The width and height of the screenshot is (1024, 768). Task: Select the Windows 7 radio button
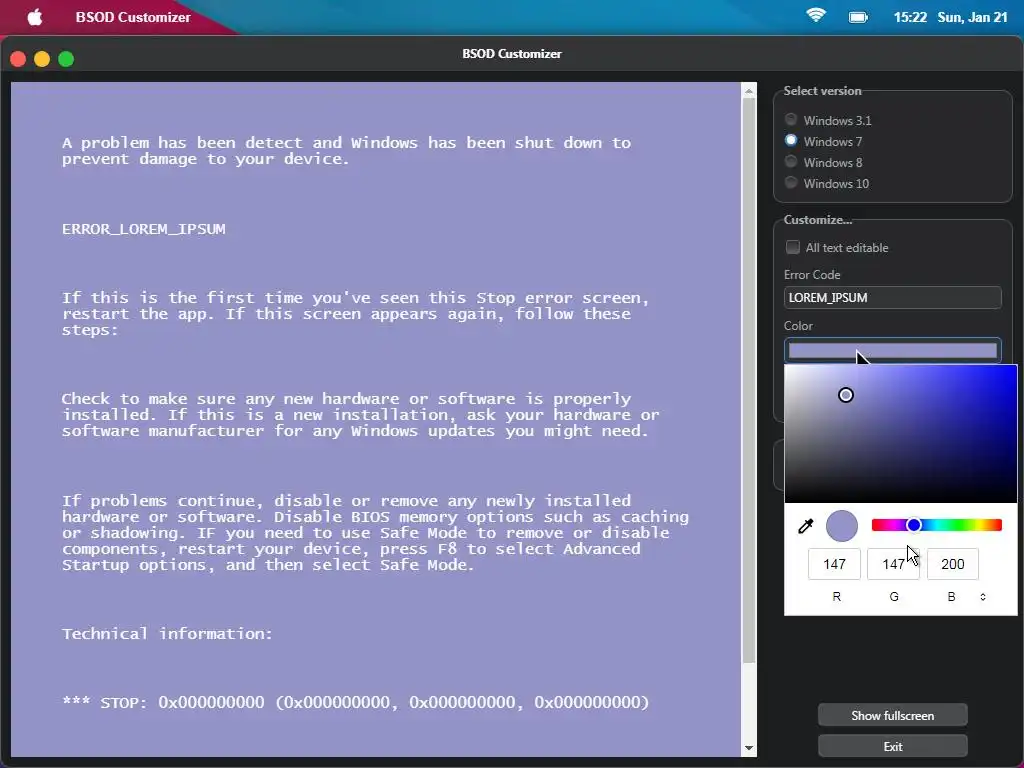pos(791,140)
